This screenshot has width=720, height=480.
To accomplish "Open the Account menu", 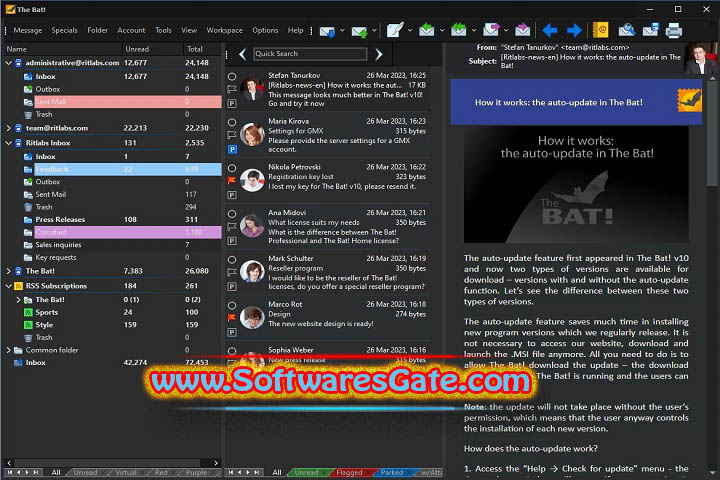I will click(131, 30).
